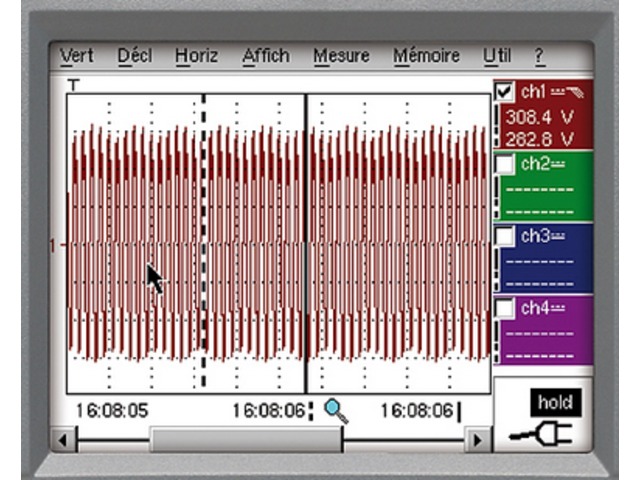640x480 pixels.
Task: Enable the ch2 channel checkbox
Action: (506, 163)
